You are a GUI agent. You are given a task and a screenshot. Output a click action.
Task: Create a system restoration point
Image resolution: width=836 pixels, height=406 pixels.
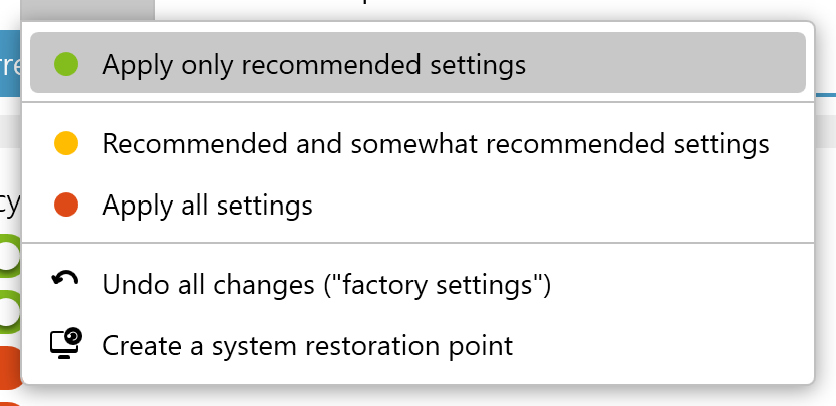click(x=307, y=346)
